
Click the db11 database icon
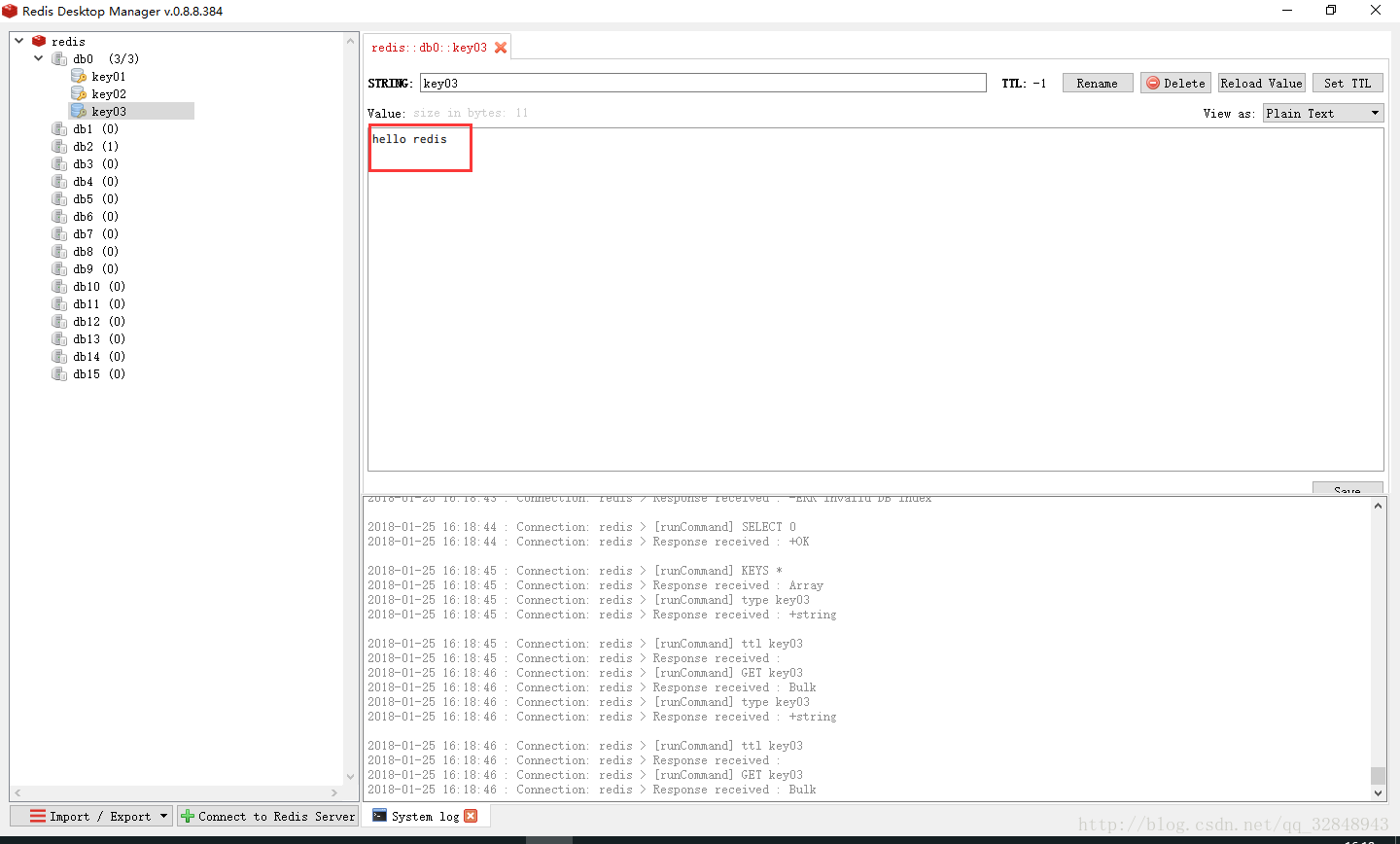(x=59, y=303)
